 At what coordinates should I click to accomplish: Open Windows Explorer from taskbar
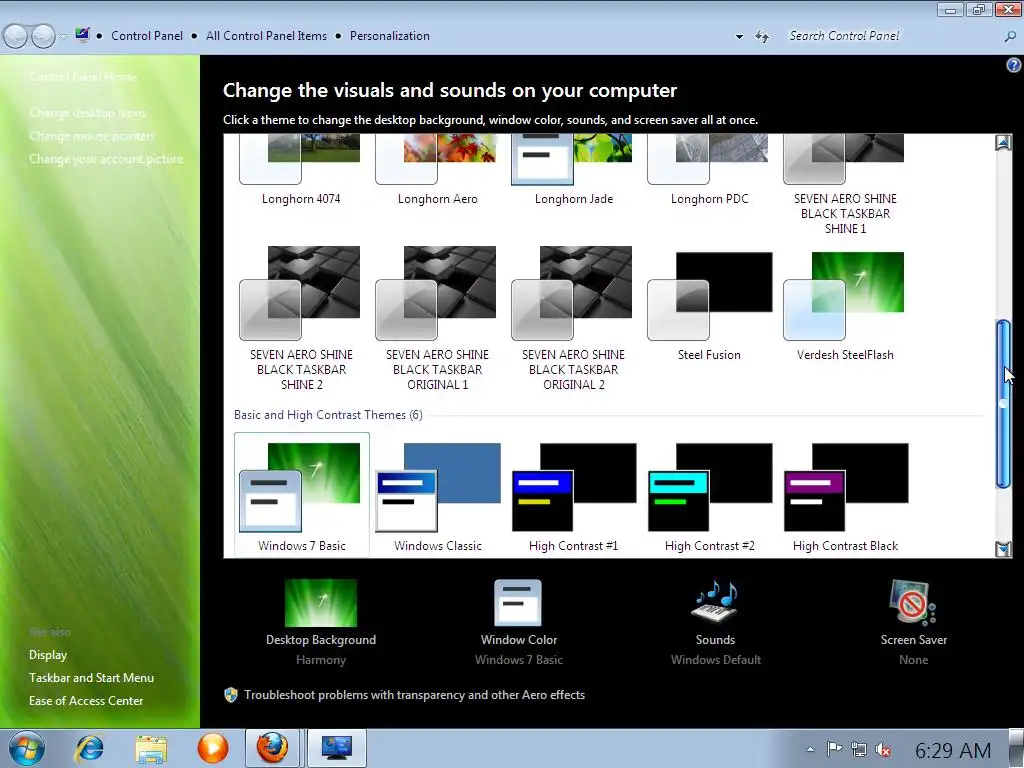[151, 748]
